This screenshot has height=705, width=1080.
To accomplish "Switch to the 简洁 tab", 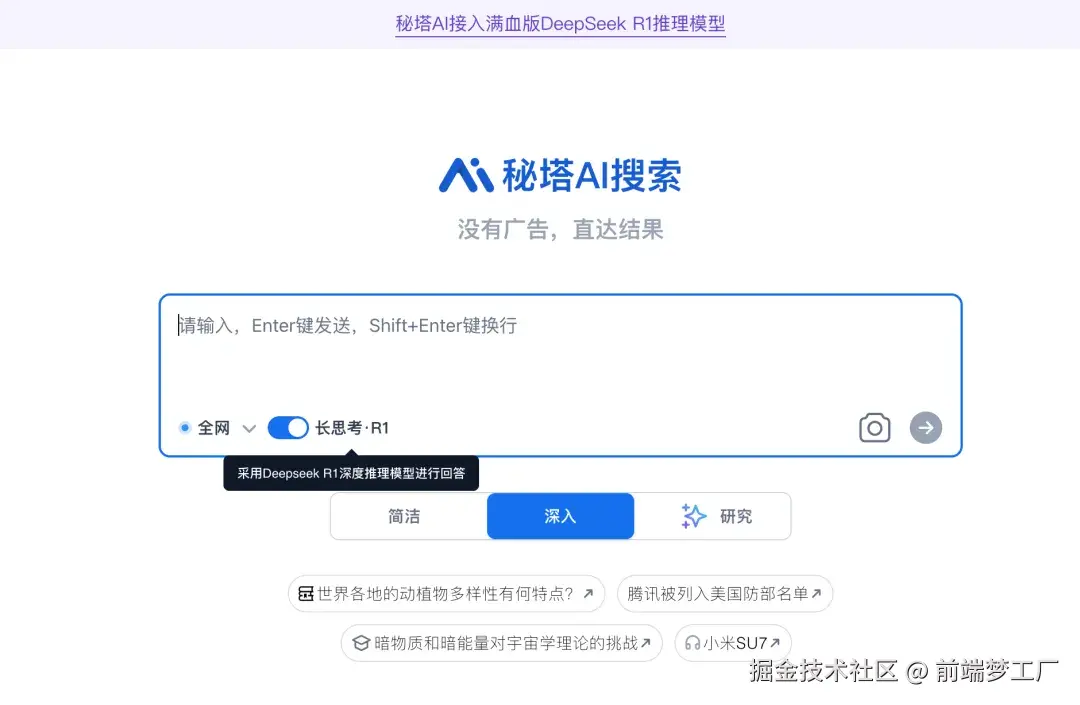I will (406, 516).
